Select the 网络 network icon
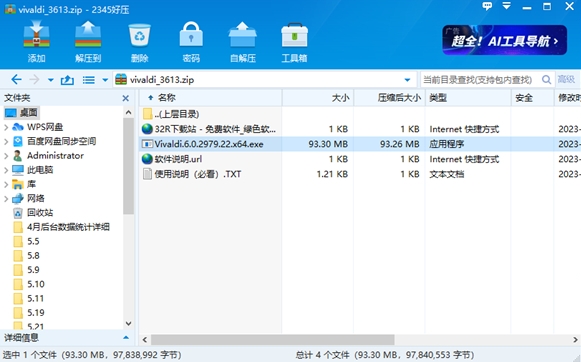This screenshot has width=581, height=362. (x=18, y=199)
